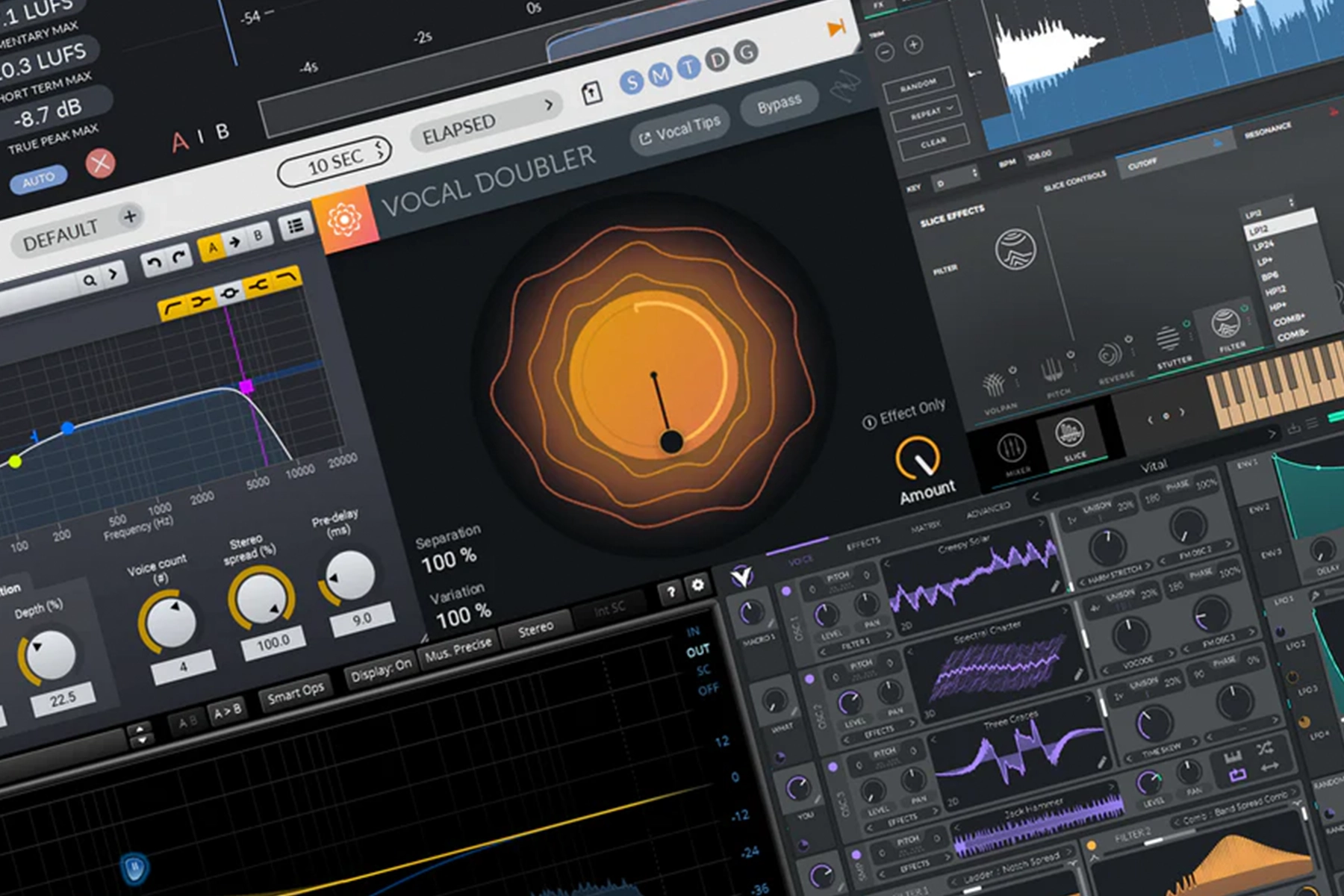The width and height of the screenshot is (1344, 896).
Task: Click the Bypass button in Vocal Doubler
Action: 780,105
